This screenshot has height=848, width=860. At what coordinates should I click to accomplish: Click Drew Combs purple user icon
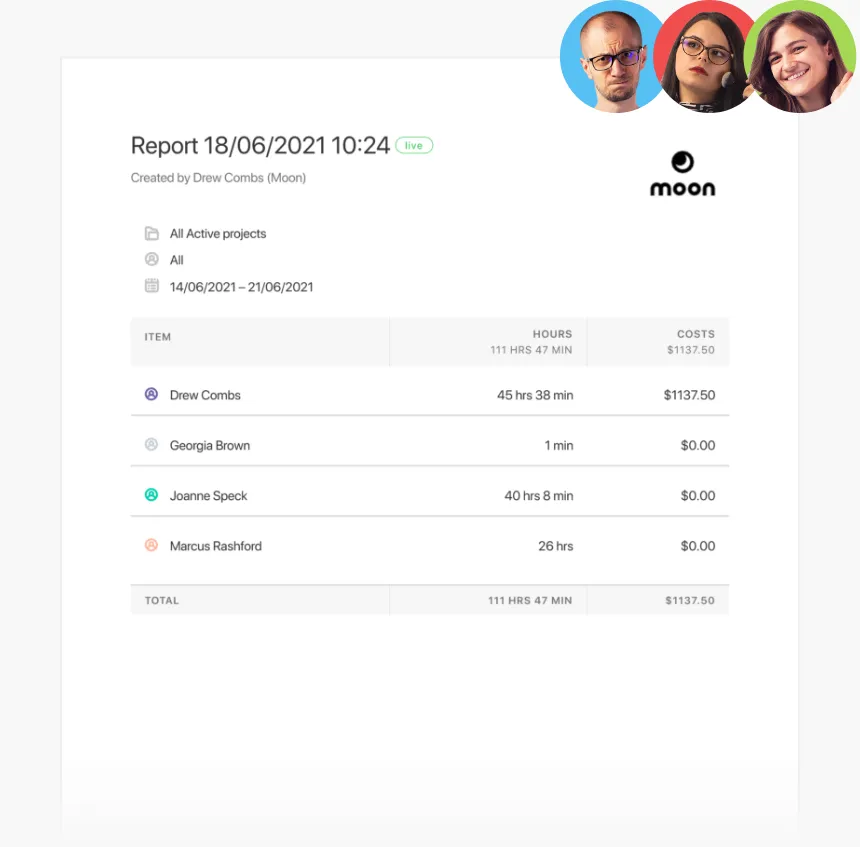pos(151,394)
